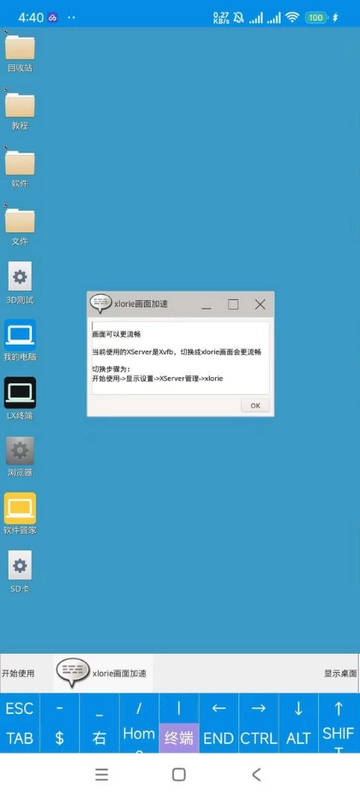Image resolution: width=360 pixels, height=792 pixels.
Task: Click the xlorie画面加速 dialog title text
Action: (141, 304)
